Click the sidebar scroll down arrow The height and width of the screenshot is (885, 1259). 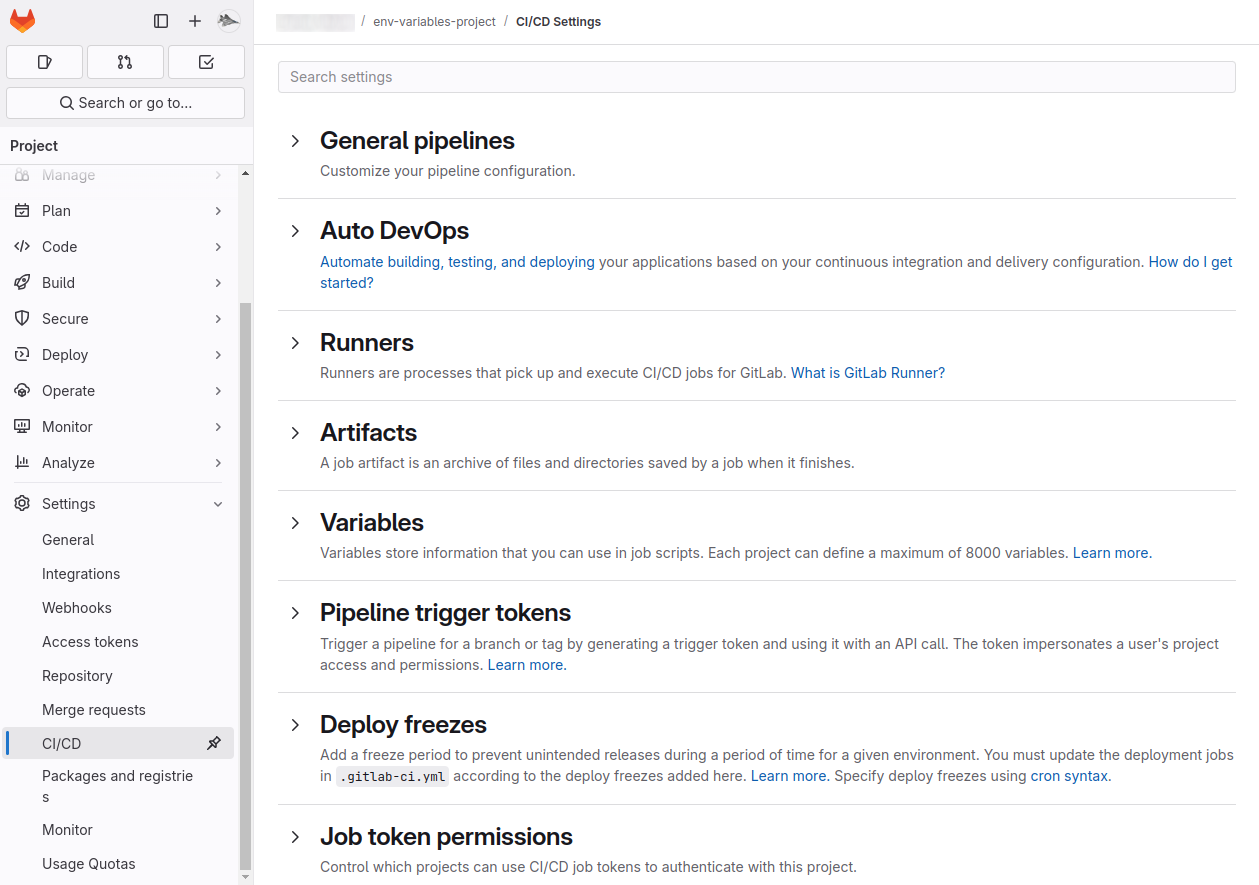click(246, 877)
